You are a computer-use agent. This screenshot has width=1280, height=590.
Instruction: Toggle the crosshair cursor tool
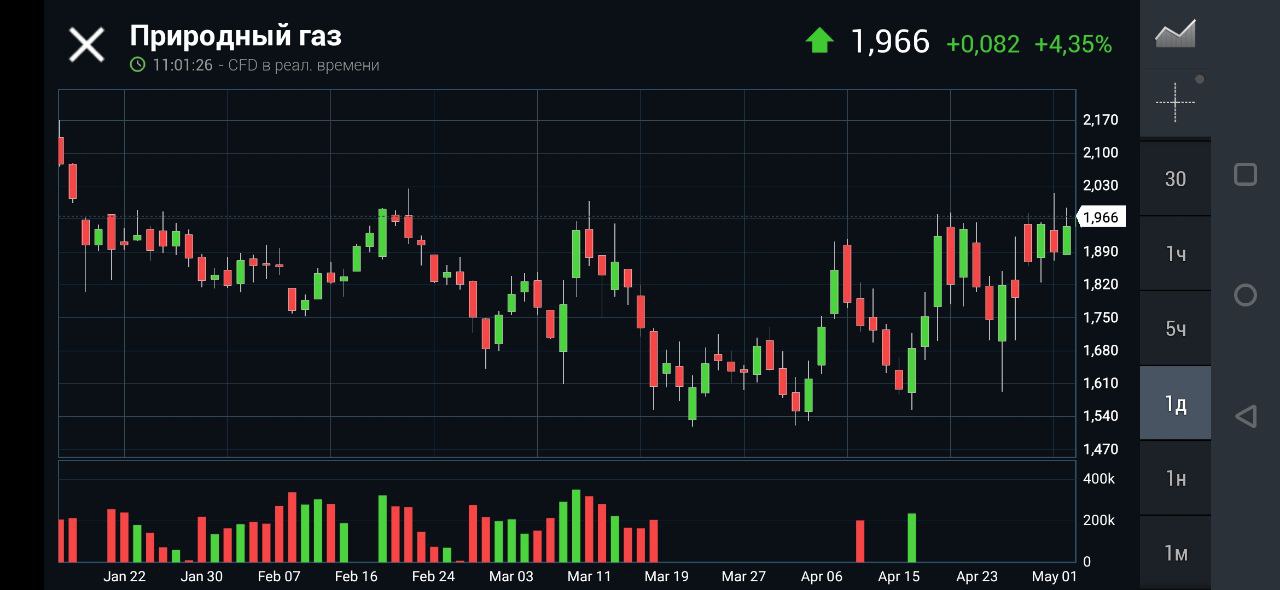point(1175,101)
